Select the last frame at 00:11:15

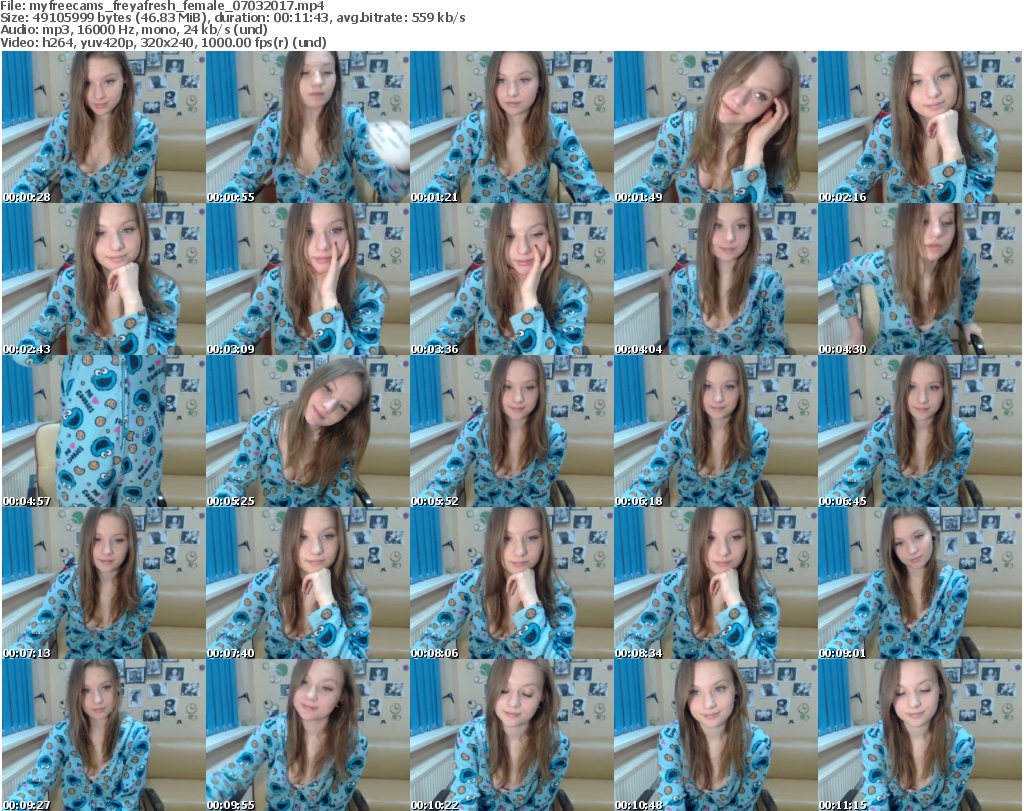[x=920, y=735]
